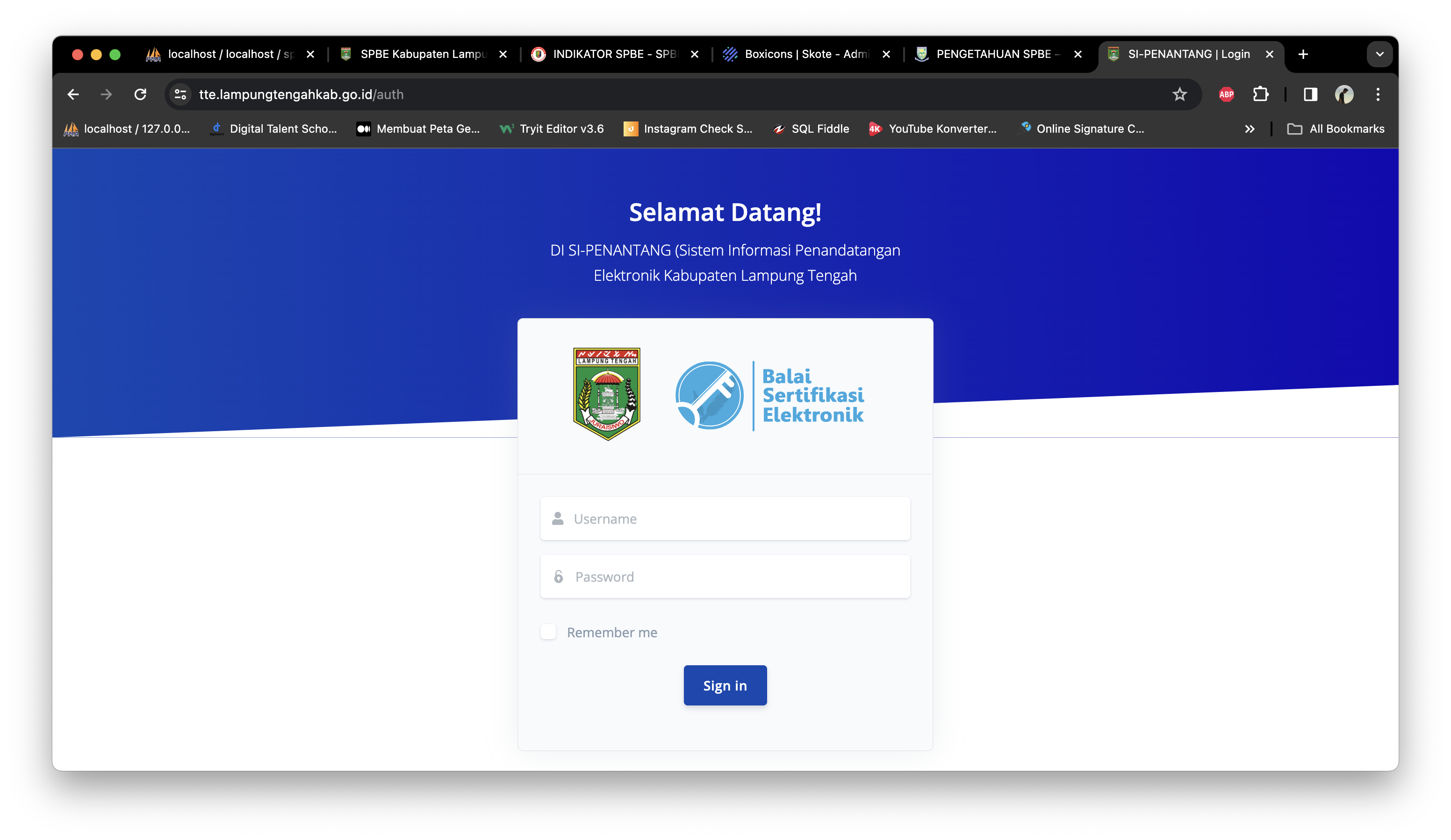The image size is (1451, 840).
Task: Show the hidden bookmarks overflow chevron
Action: [x=1250, y=129]
